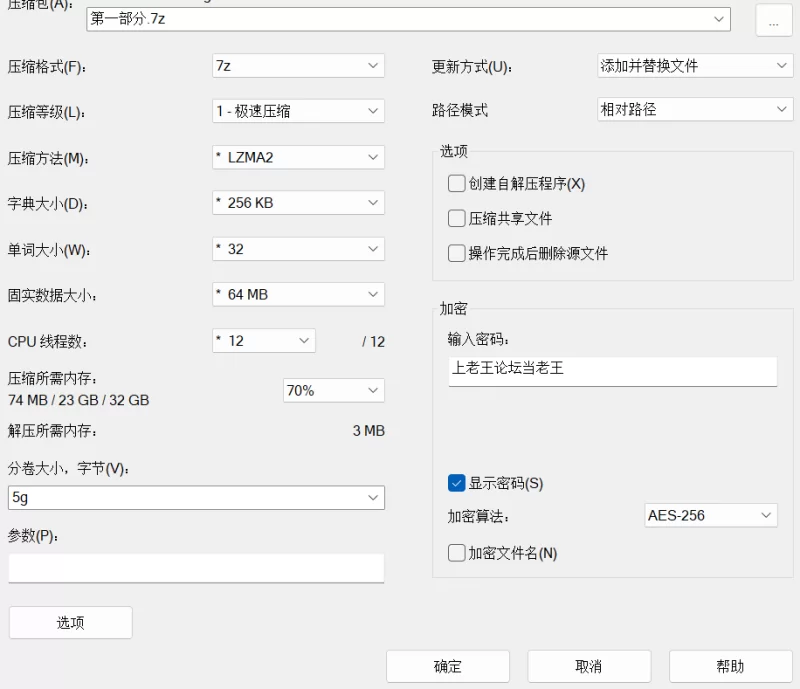Click the 取消 button
800x689 pixels.
click(589, 667)
